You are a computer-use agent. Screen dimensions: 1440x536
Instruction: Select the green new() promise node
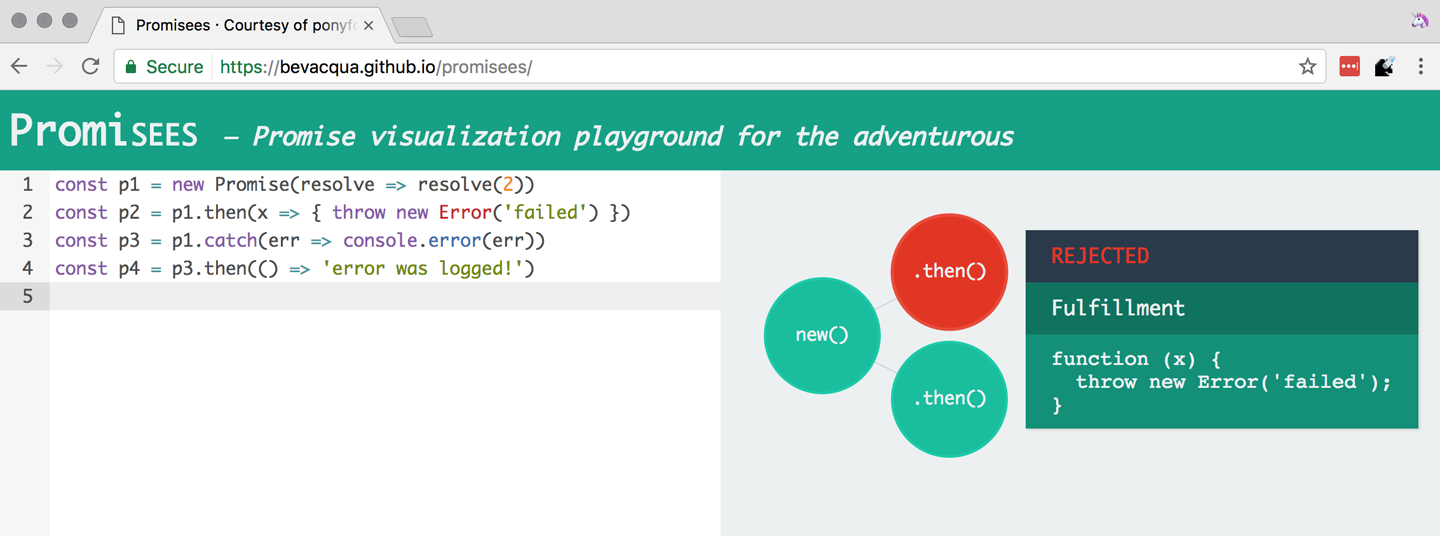point(822,335)
